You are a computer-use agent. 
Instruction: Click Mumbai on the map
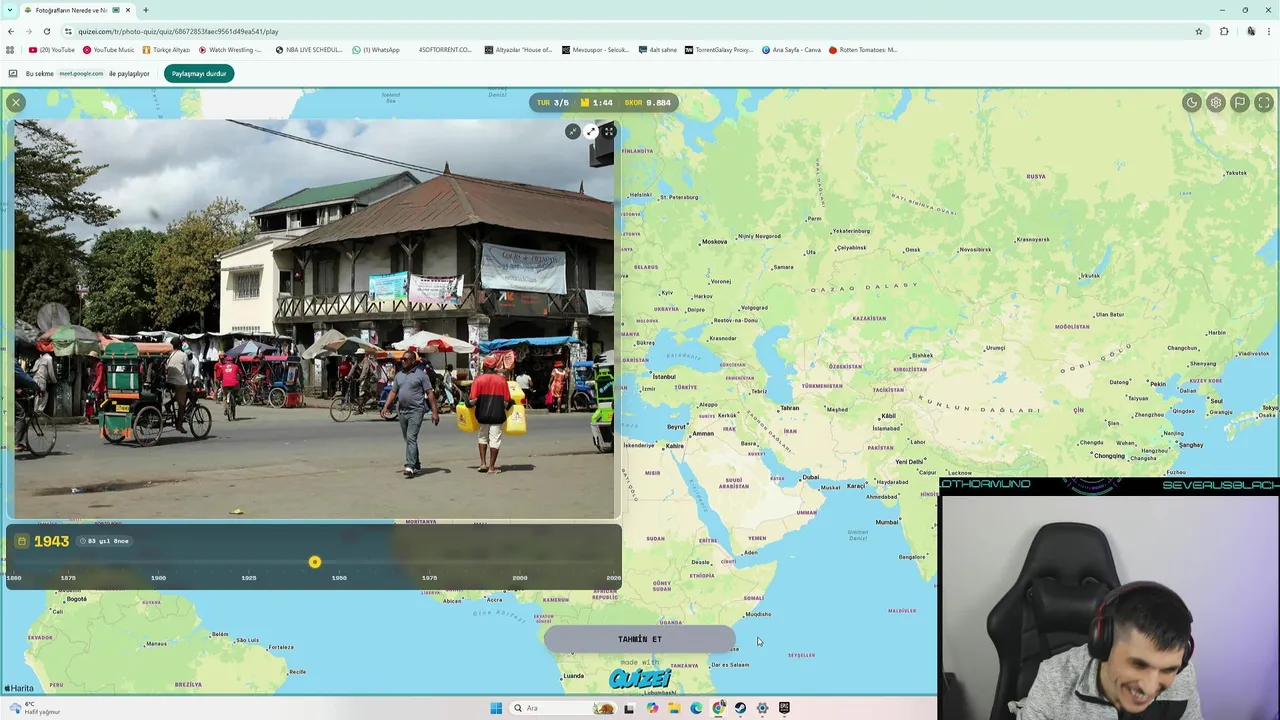[887, 521]
